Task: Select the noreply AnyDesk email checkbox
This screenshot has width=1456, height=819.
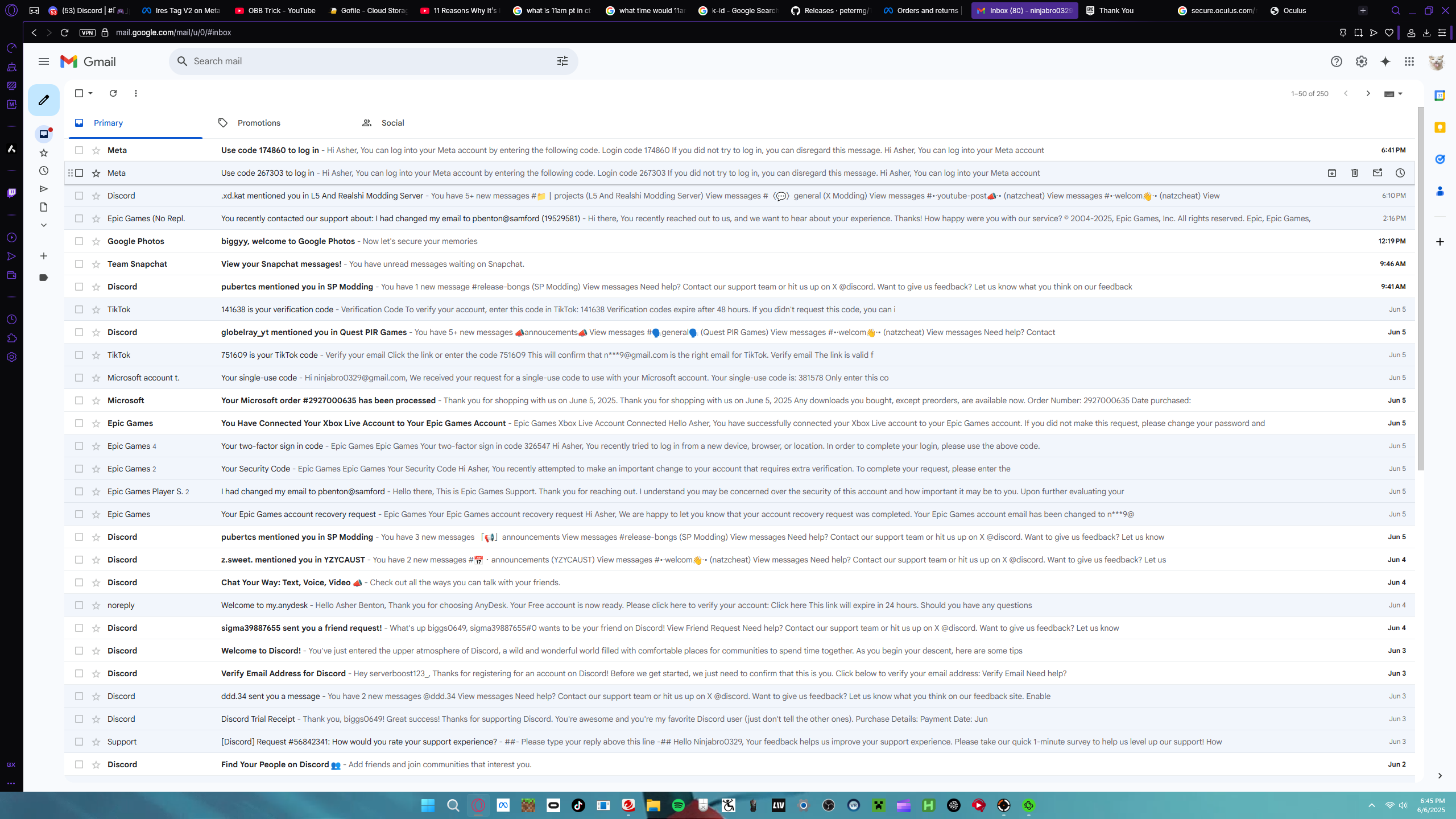Action: 79,605
